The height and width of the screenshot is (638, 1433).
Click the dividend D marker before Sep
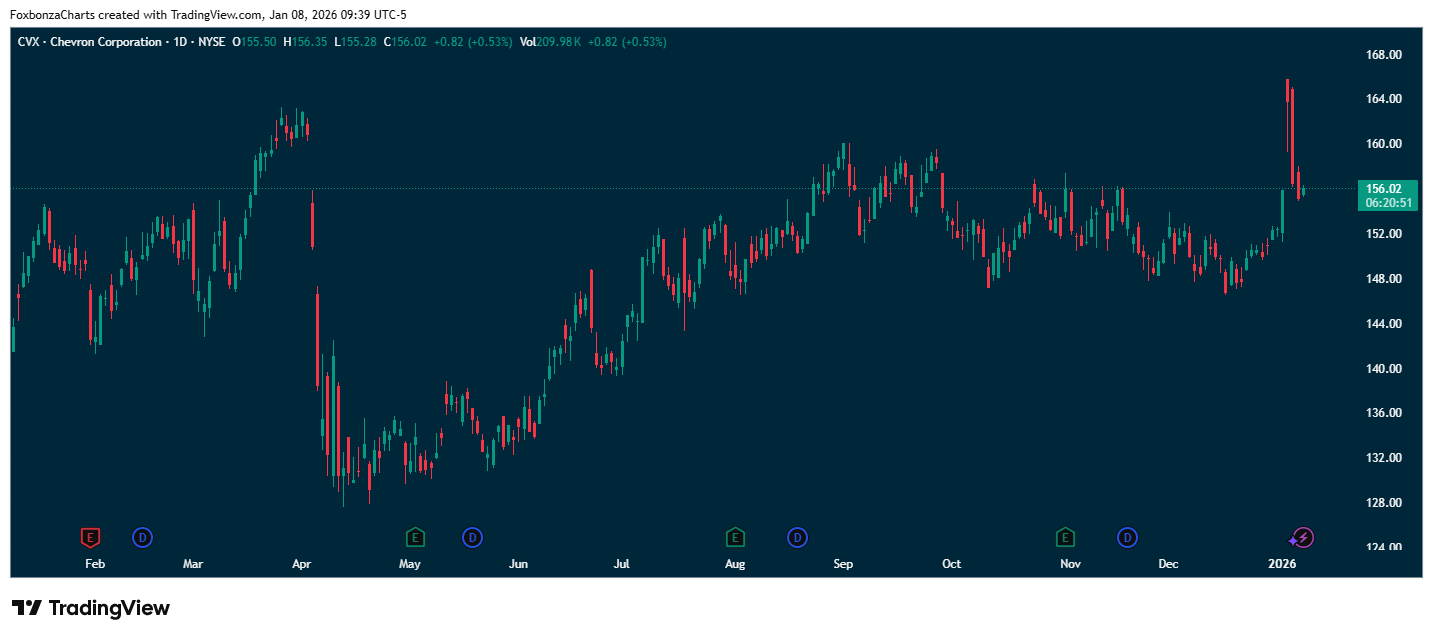pyautogui.click(x=797, y=538)
